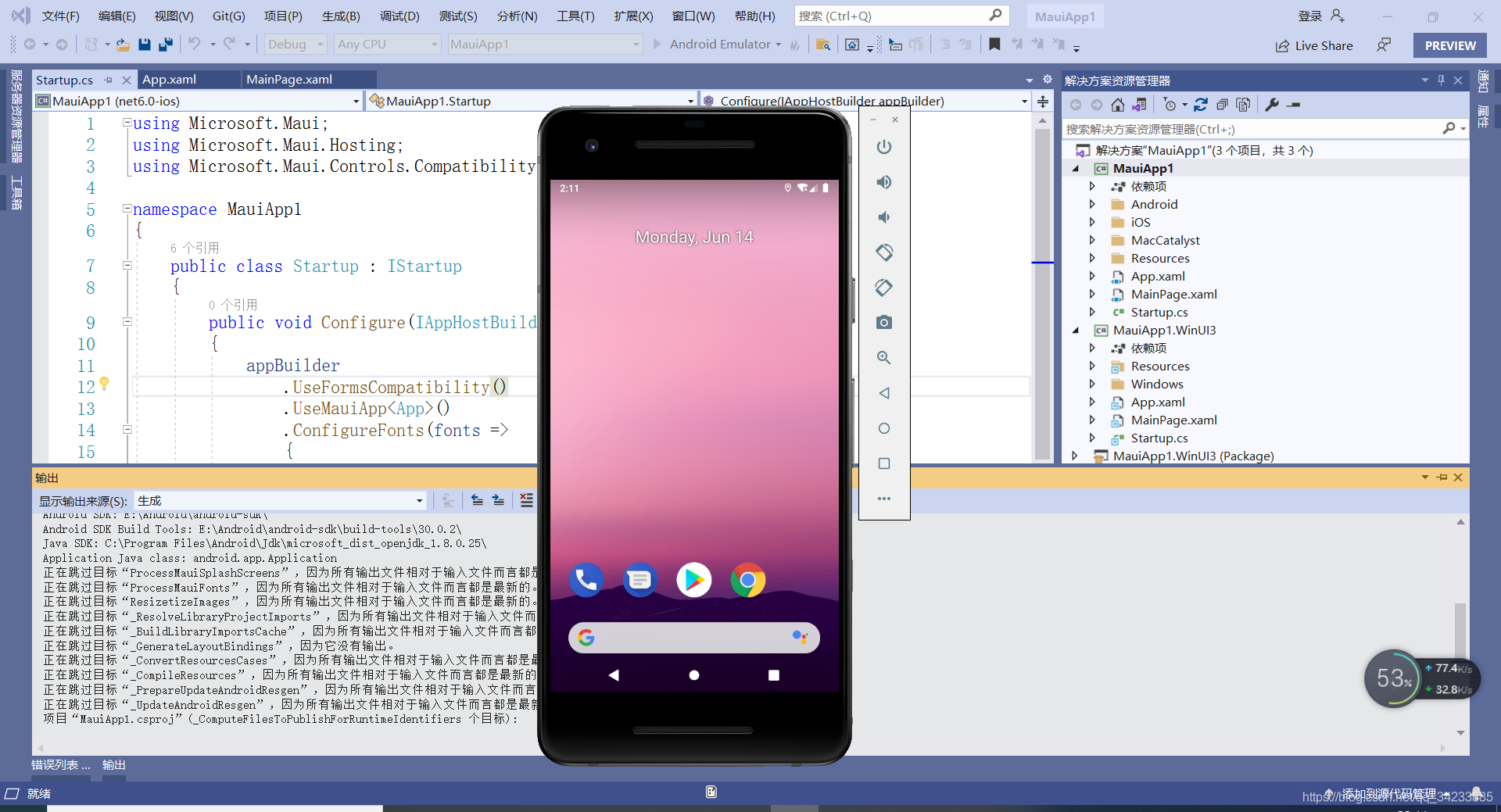Open the Debug configuration dropdown
Screen dimensions: 1501x812
pos(295,45)
